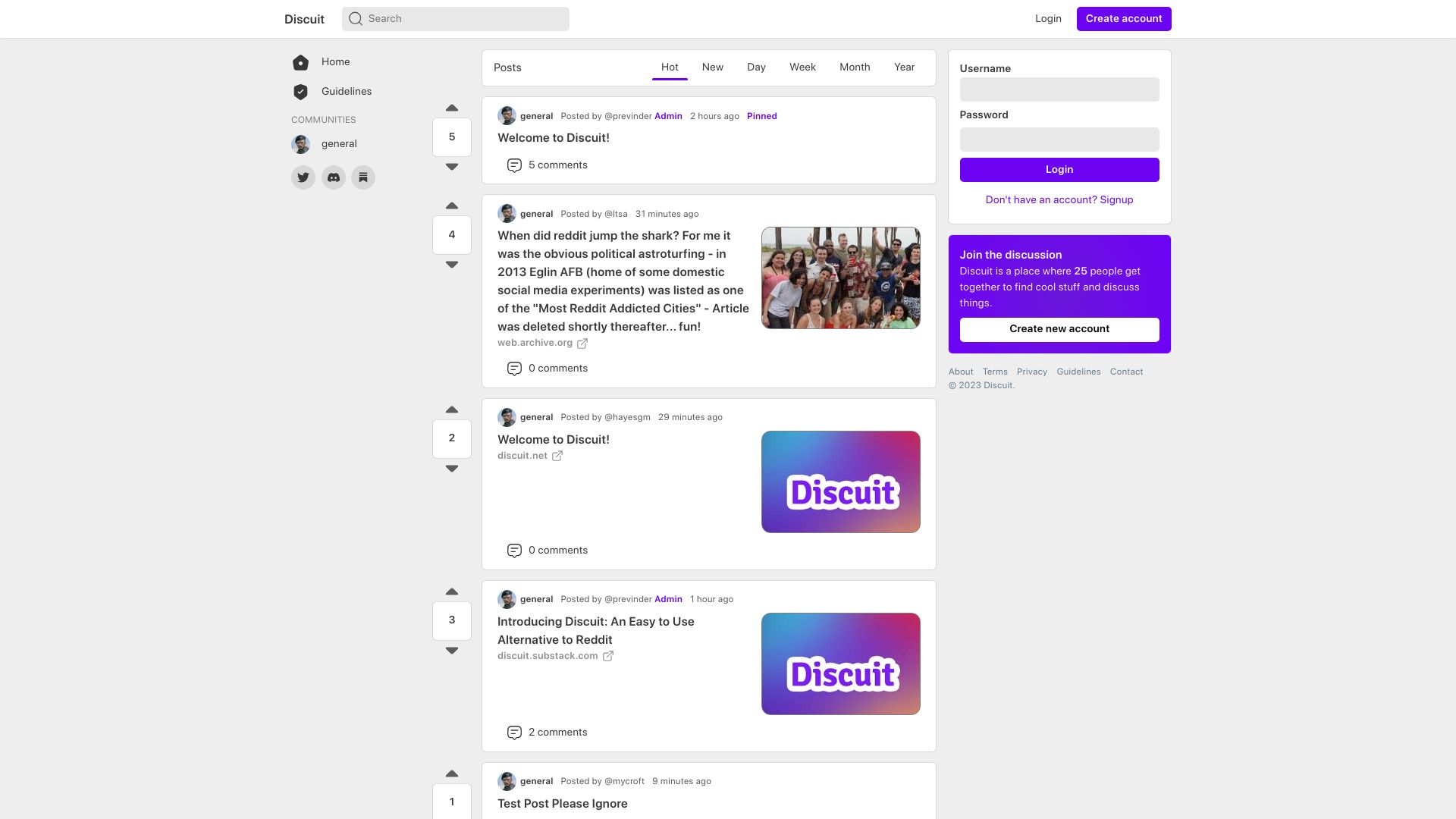Click the Posts label in the sort bar
Viewport: 1456px width, 819px height.
click(x=507, y=67)
